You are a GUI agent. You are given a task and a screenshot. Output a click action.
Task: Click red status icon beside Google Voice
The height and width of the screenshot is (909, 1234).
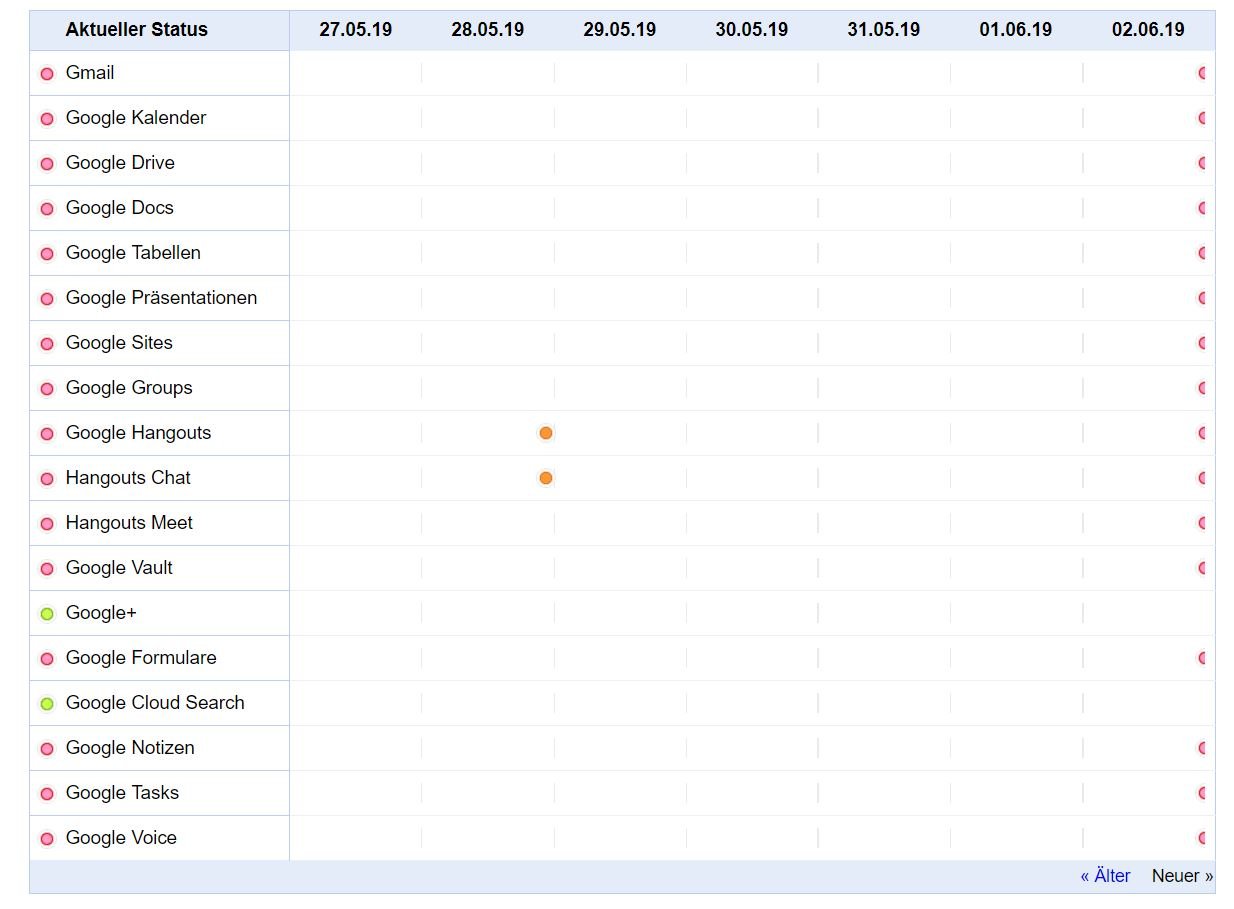[47, 839]
